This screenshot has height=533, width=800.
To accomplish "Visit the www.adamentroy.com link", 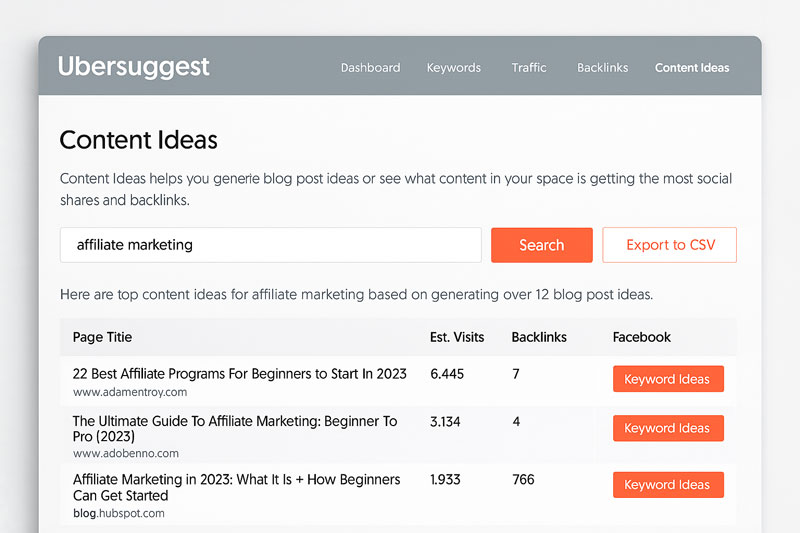I will tap(130, 392).
